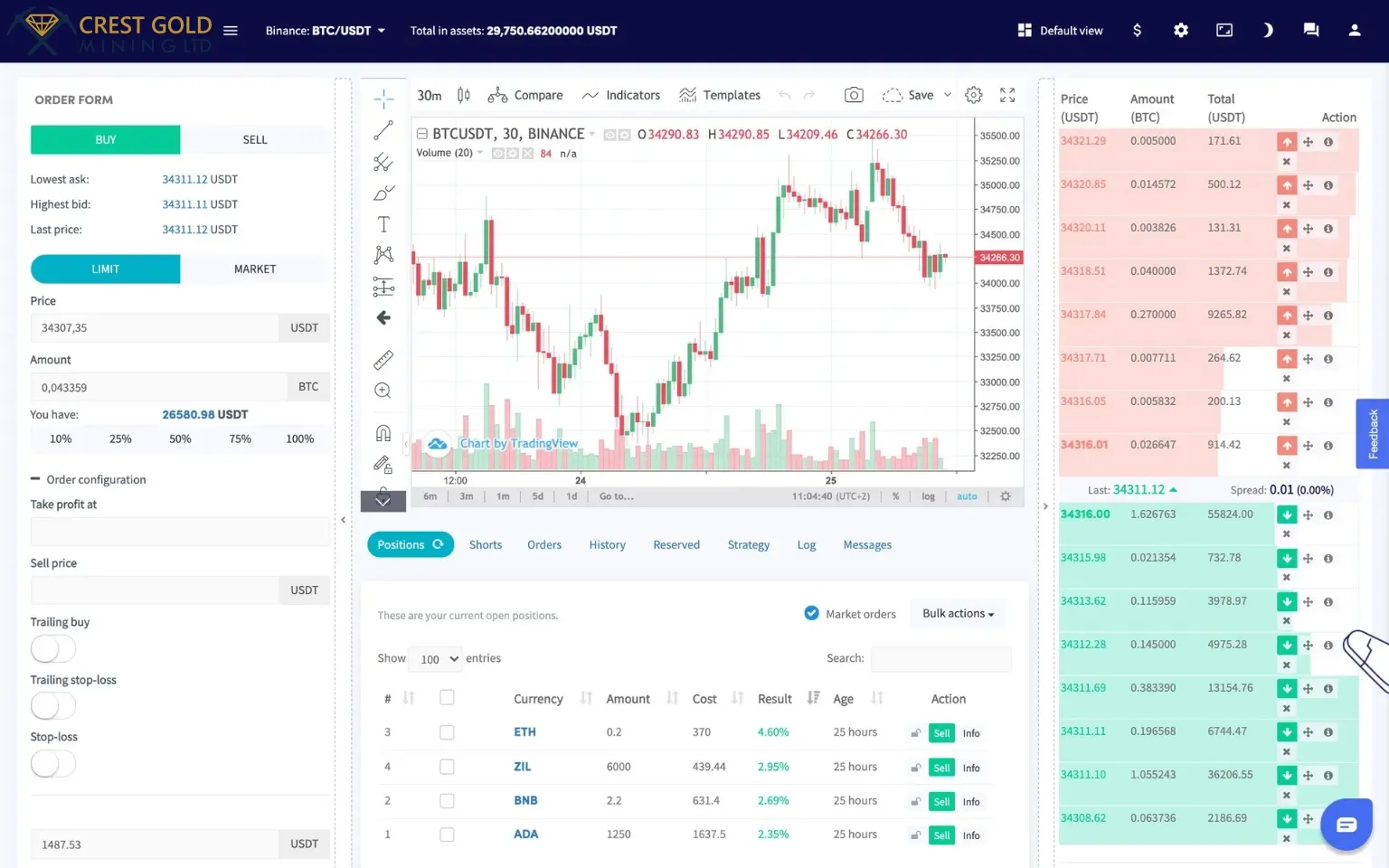
Task: Check the ADA position checkbox
Action: (447, 835)
